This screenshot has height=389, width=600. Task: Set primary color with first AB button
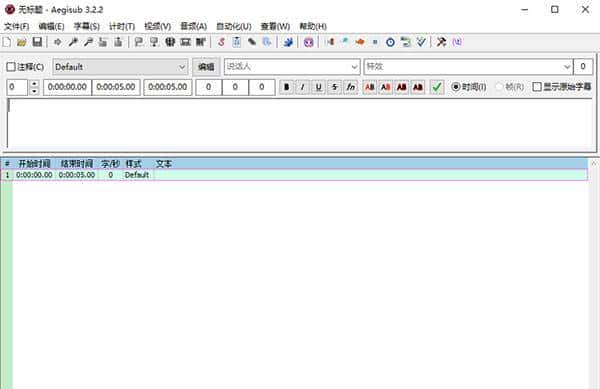[370, 87]
